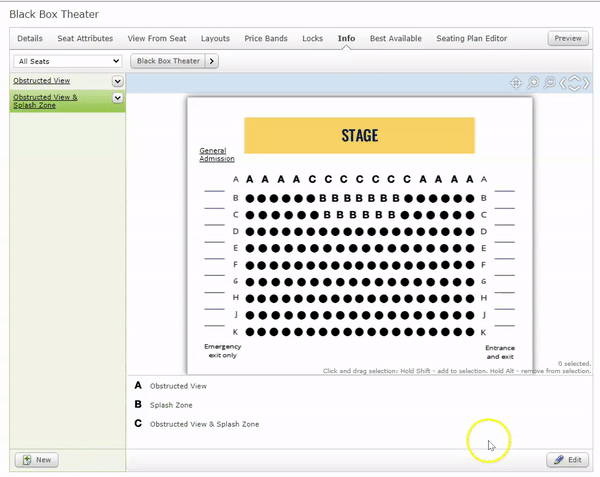Viewport: 600px width, 477px height.
Task: Create a new info item with New
Action: tap(37, 460)
